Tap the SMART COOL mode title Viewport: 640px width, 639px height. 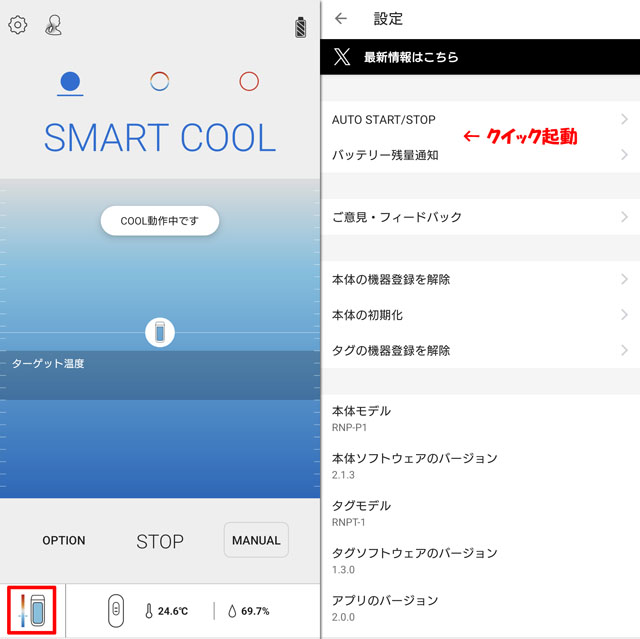pyautogui.click(x=160, y=138)
